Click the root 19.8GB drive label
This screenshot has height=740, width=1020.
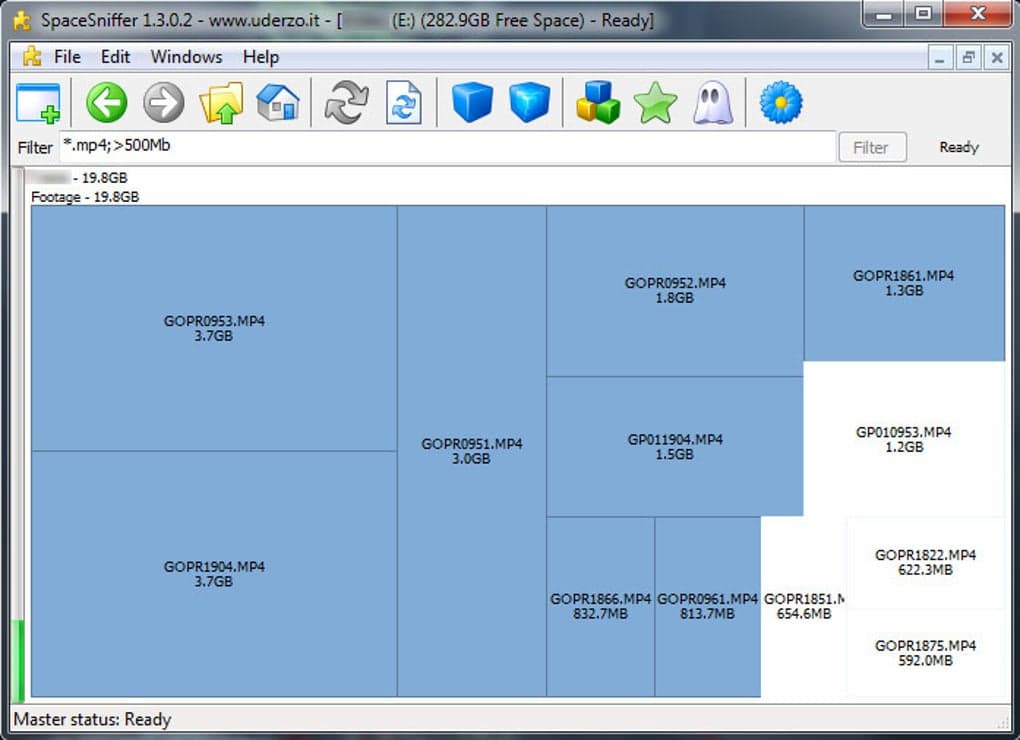[78, 178]
